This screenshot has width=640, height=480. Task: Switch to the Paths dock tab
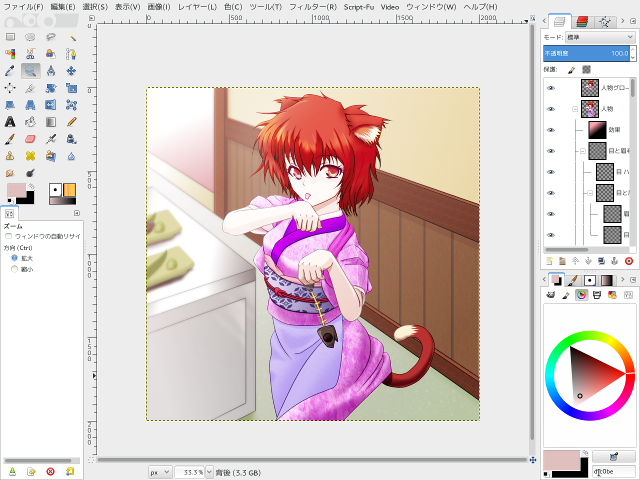click(x=604, y=22)
